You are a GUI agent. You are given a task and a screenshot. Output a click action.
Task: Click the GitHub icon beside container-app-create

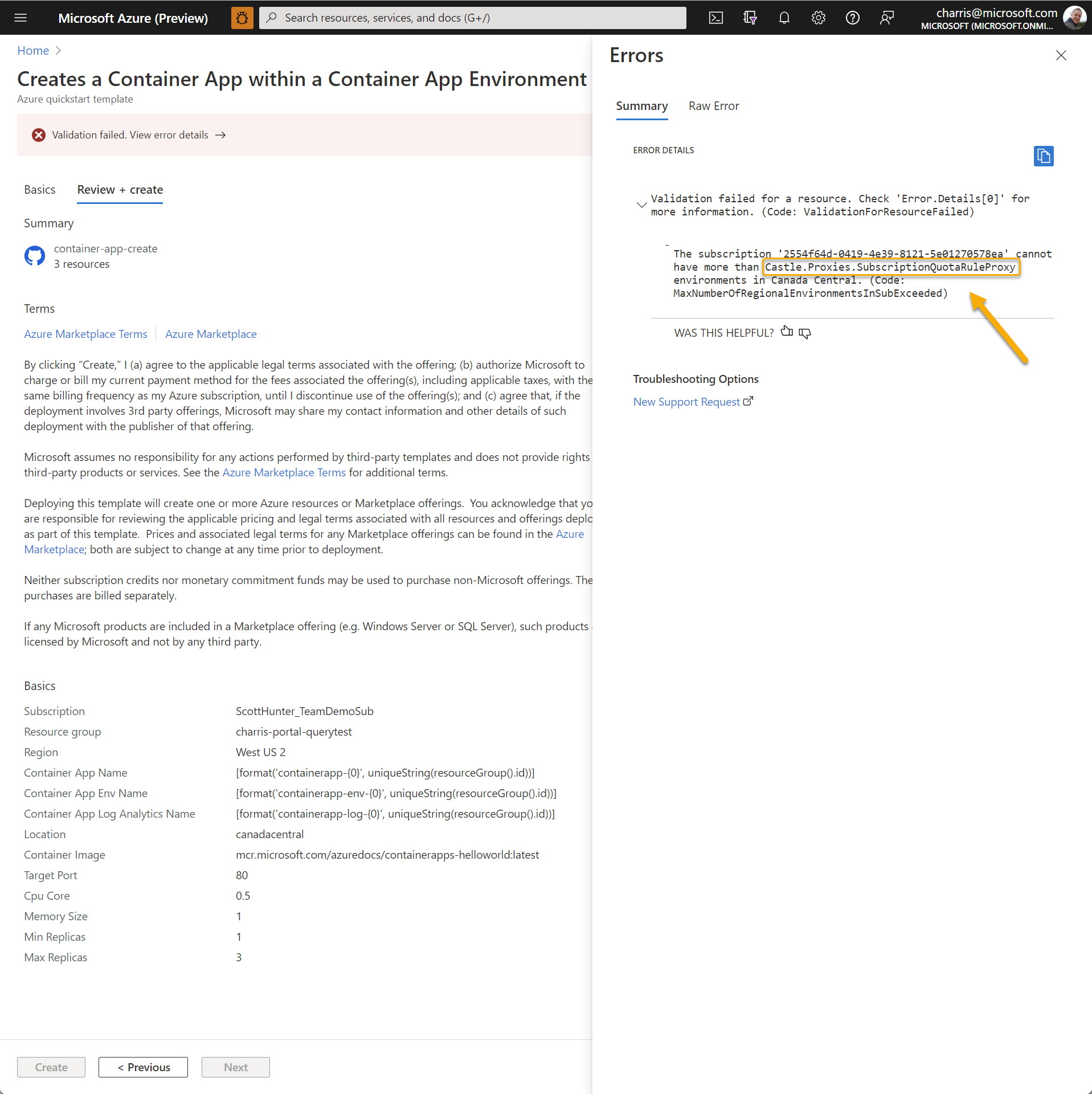[34, 256]
